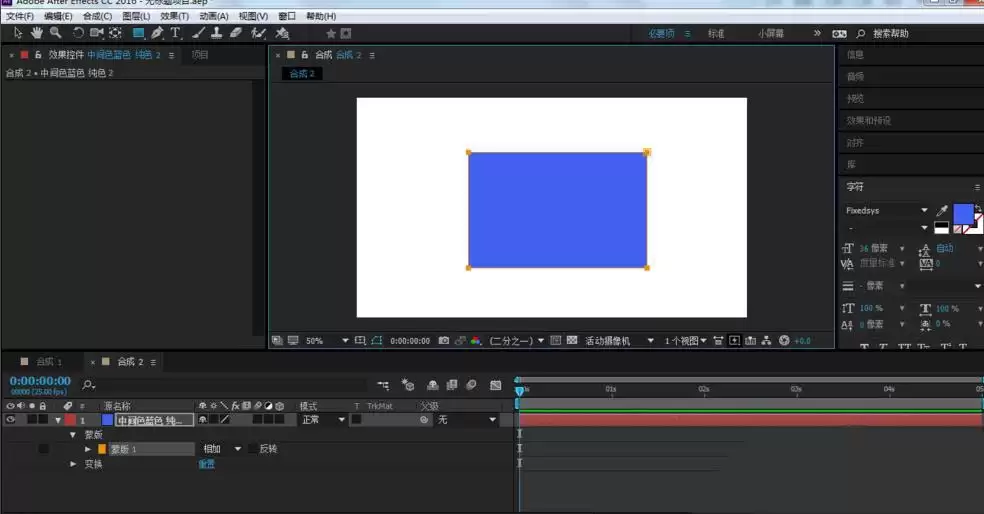Open the 标准 workspace
Screen dimensions: 984x514
click(x=716, y=33)
